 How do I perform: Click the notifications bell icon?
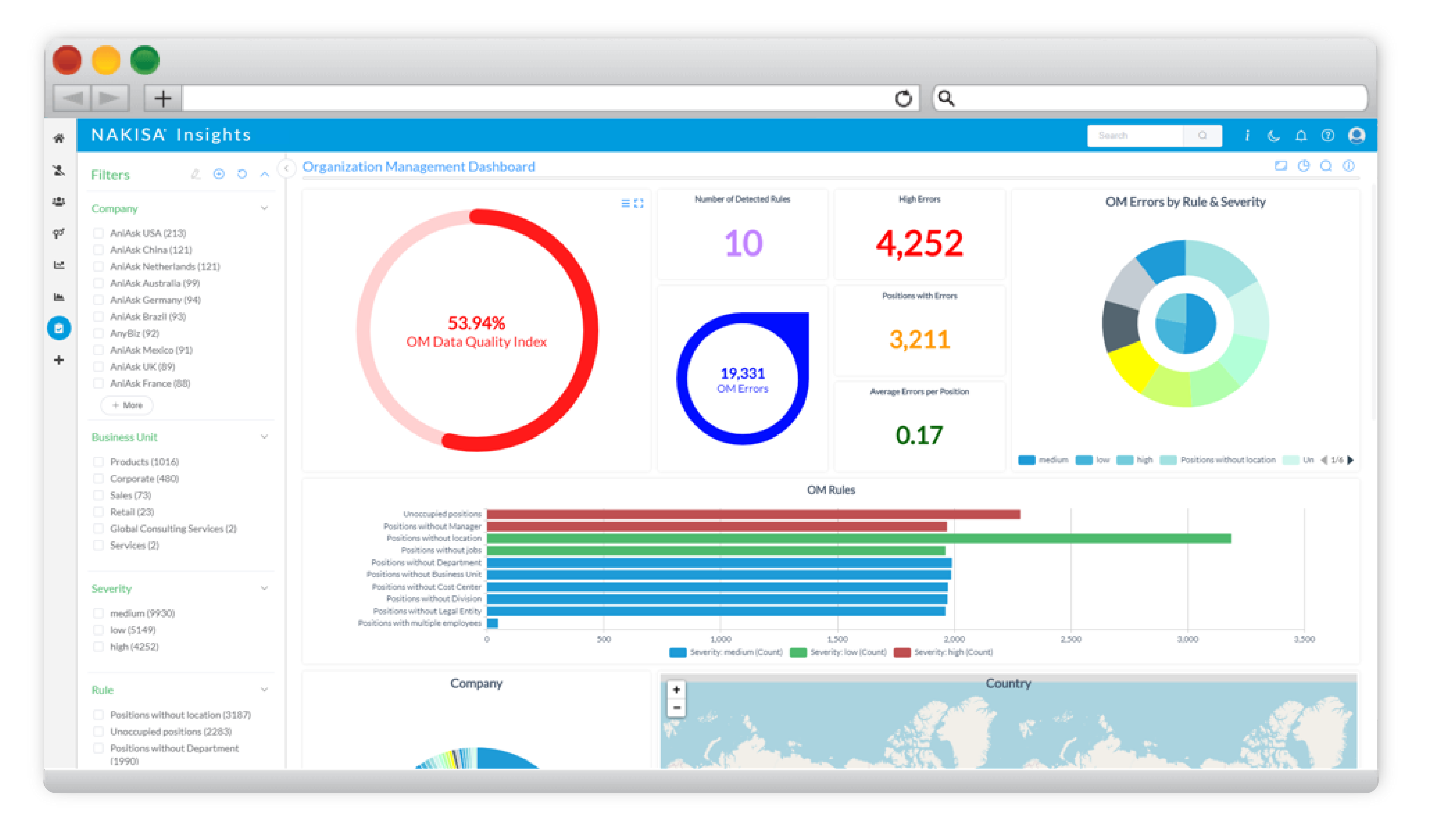coord(1301,136)
